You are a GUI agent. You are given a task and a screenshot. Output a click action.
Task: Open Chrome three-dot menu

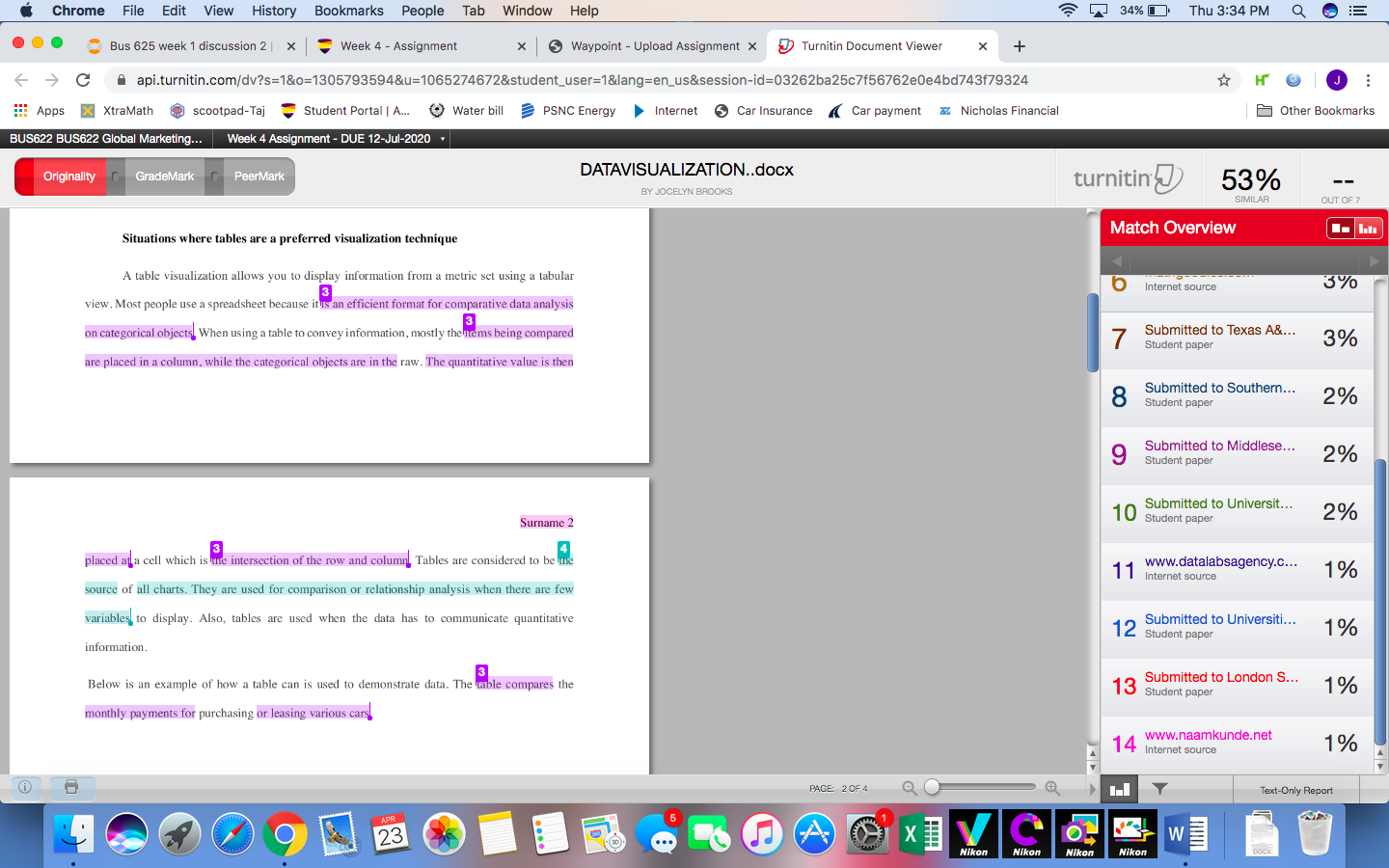tap(1368, 80)
